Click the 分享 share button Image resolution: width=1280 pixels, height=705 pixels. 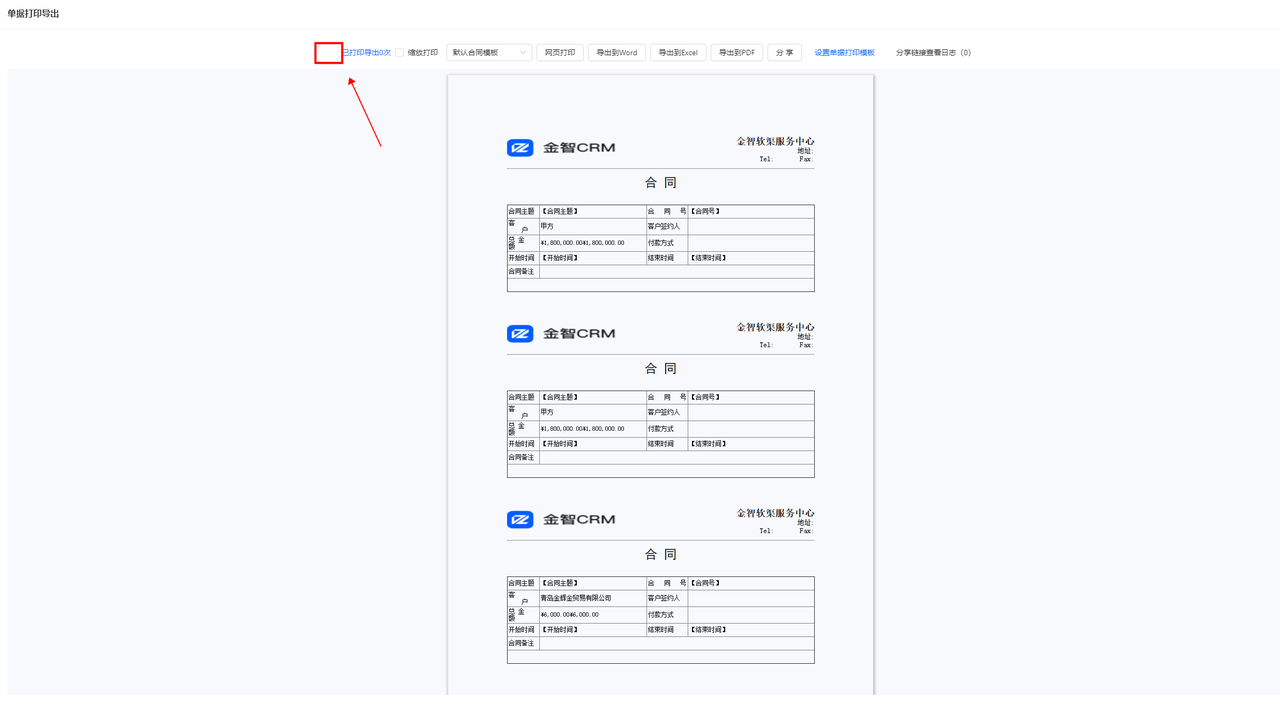pyautogui.click(x=785, y=53)
